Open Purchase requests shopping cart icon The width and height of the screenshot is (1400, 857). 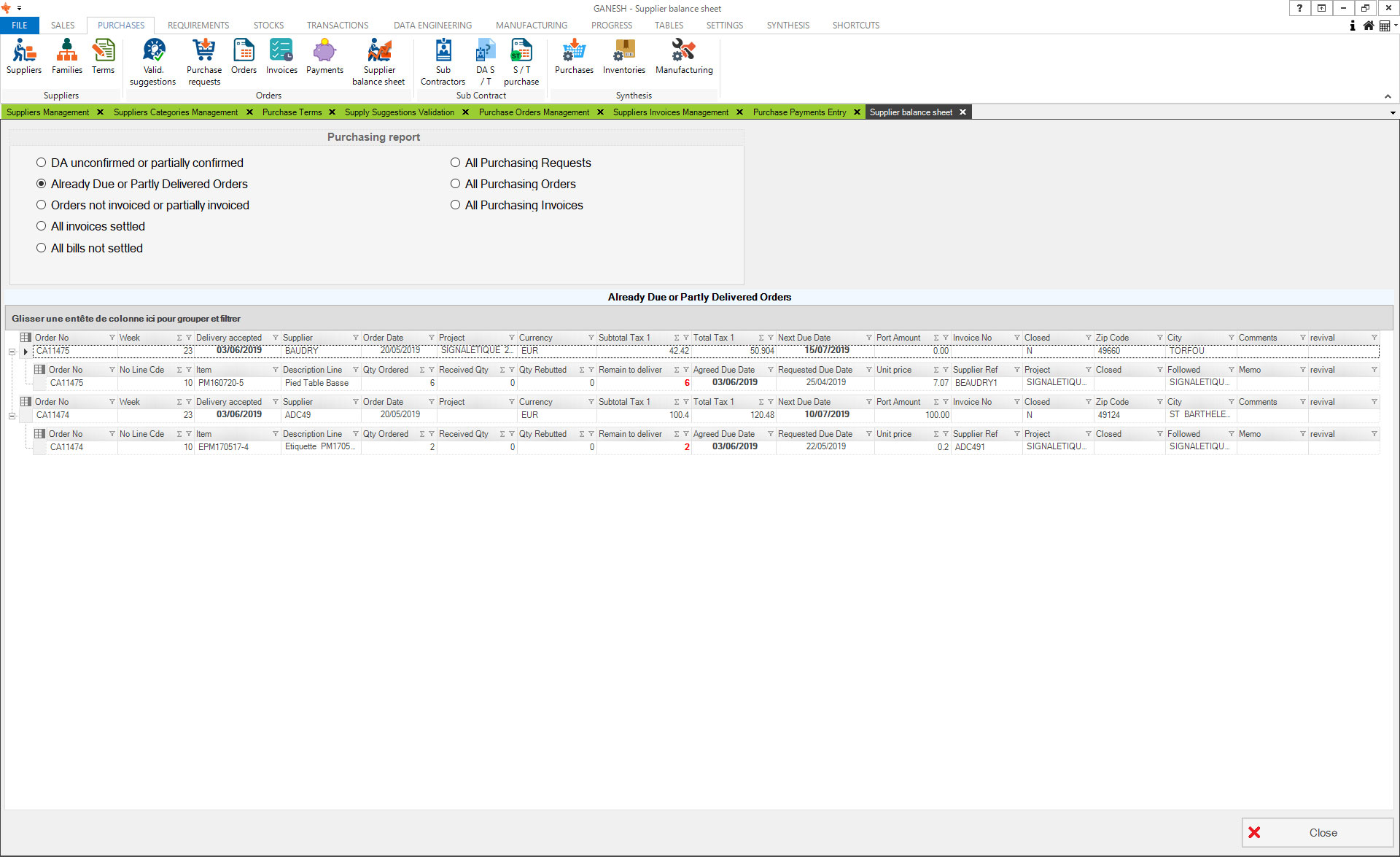tap(204, 57)
